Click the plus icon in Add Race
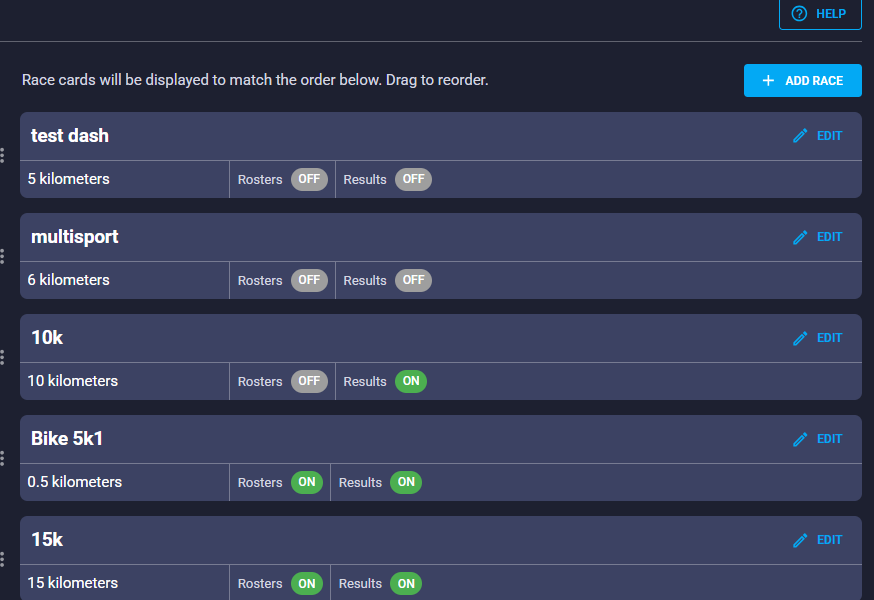874x600 pixels. pyautogui.click(x=768, y=80)
